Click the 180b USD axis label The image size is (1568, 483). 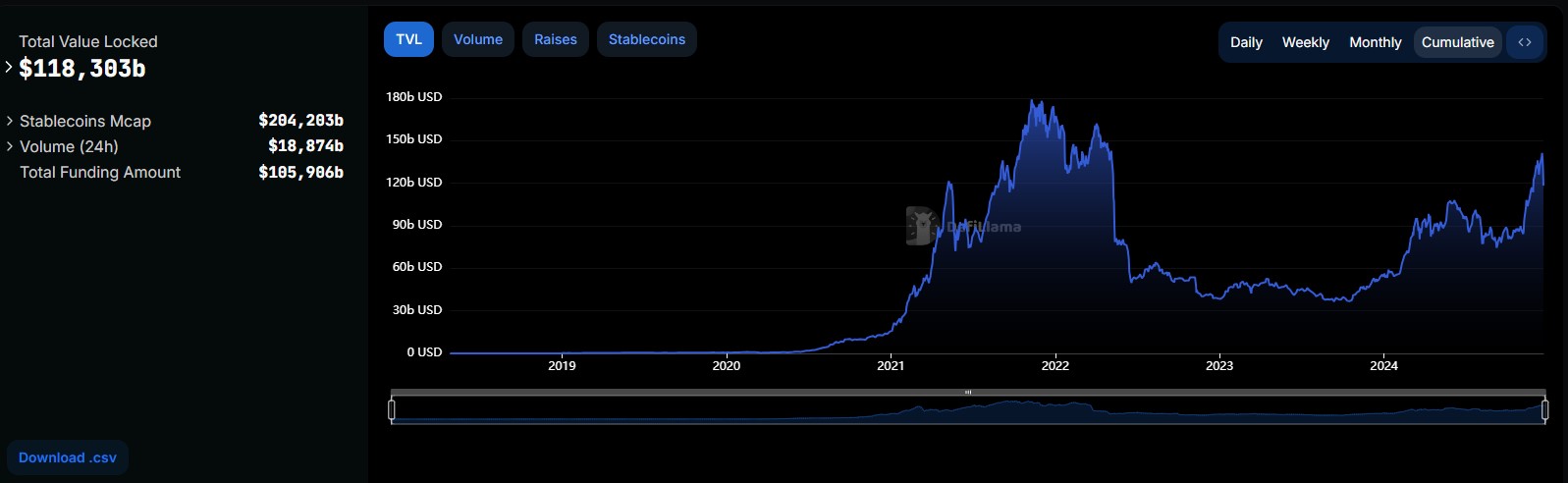tap(414, 97)
